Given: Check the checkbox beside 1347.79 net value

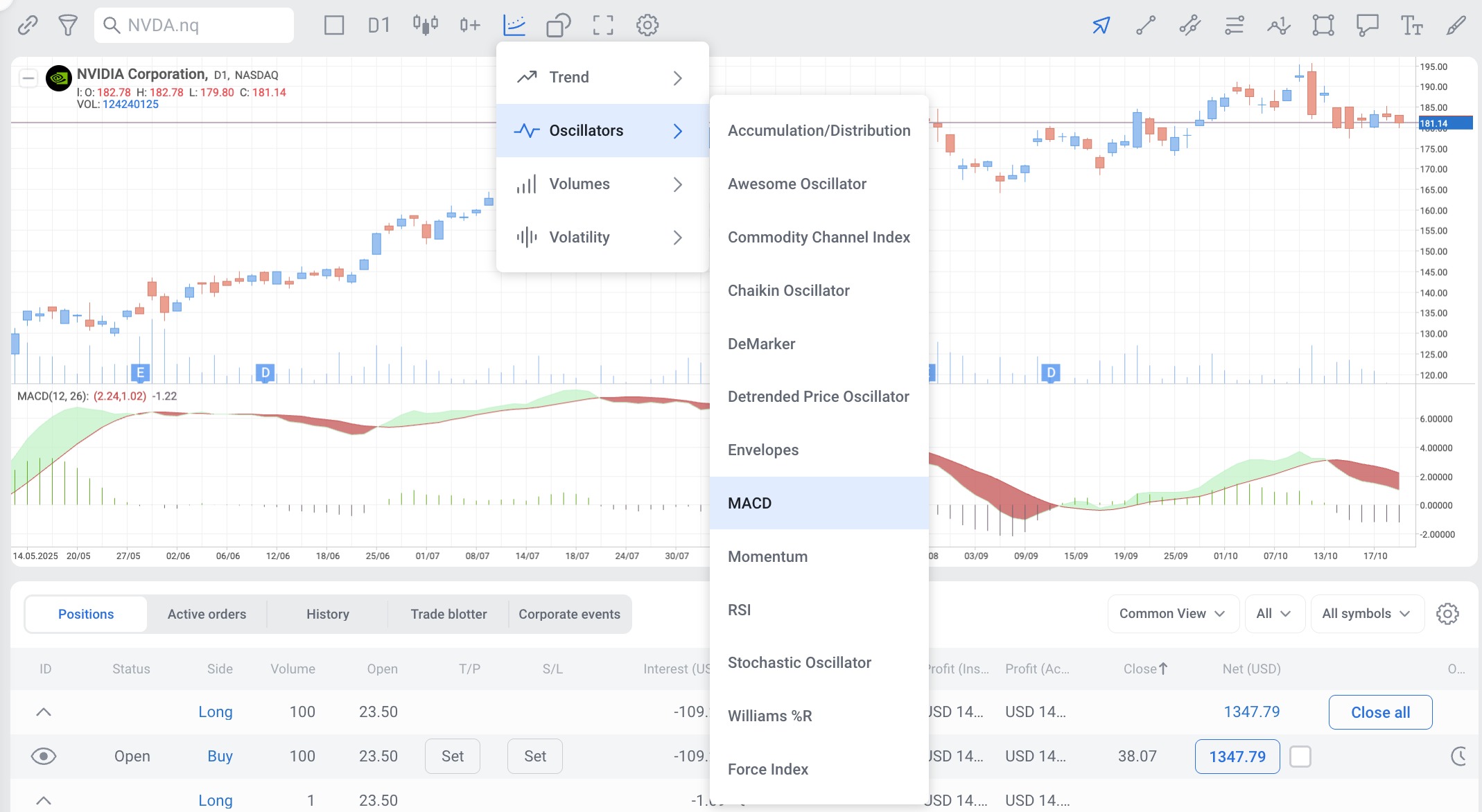Looking at the screenshot, I should pos(1300,756).
